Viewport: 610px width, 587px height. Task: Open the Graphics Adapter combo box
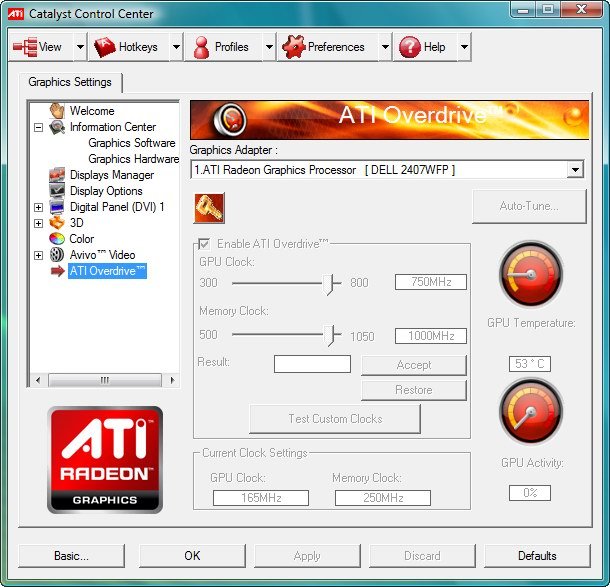pos(387,170)
